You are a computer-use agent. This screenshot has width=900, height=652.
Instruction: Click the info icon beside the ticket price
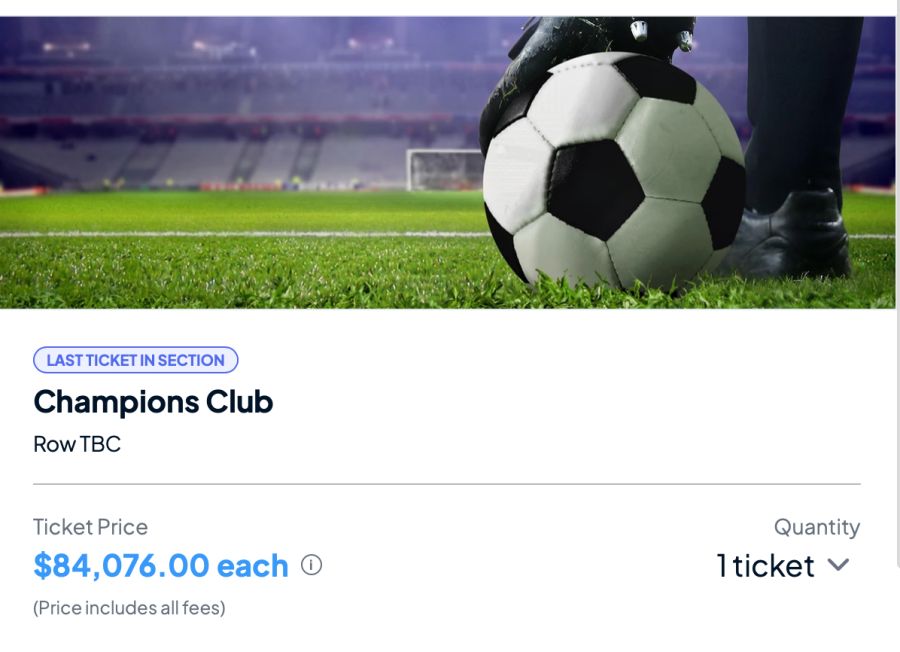coord(312,565)
